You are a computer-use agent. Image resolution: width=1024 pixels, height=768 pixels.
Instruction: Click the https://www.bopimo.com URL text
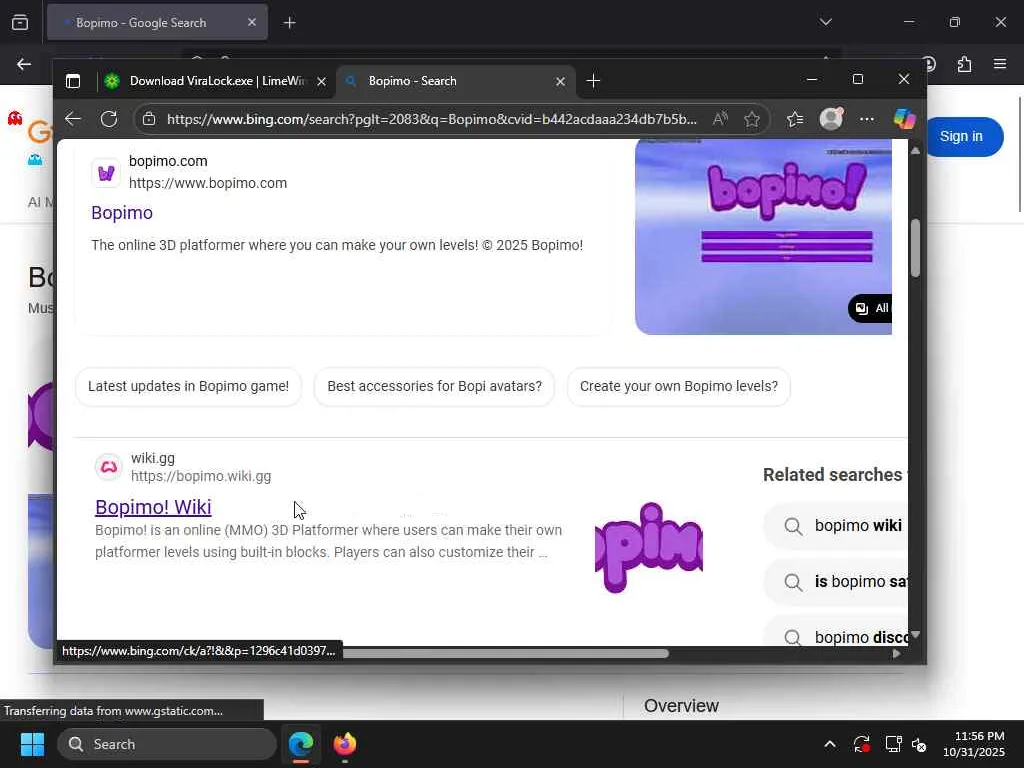[x=208, y=184]
